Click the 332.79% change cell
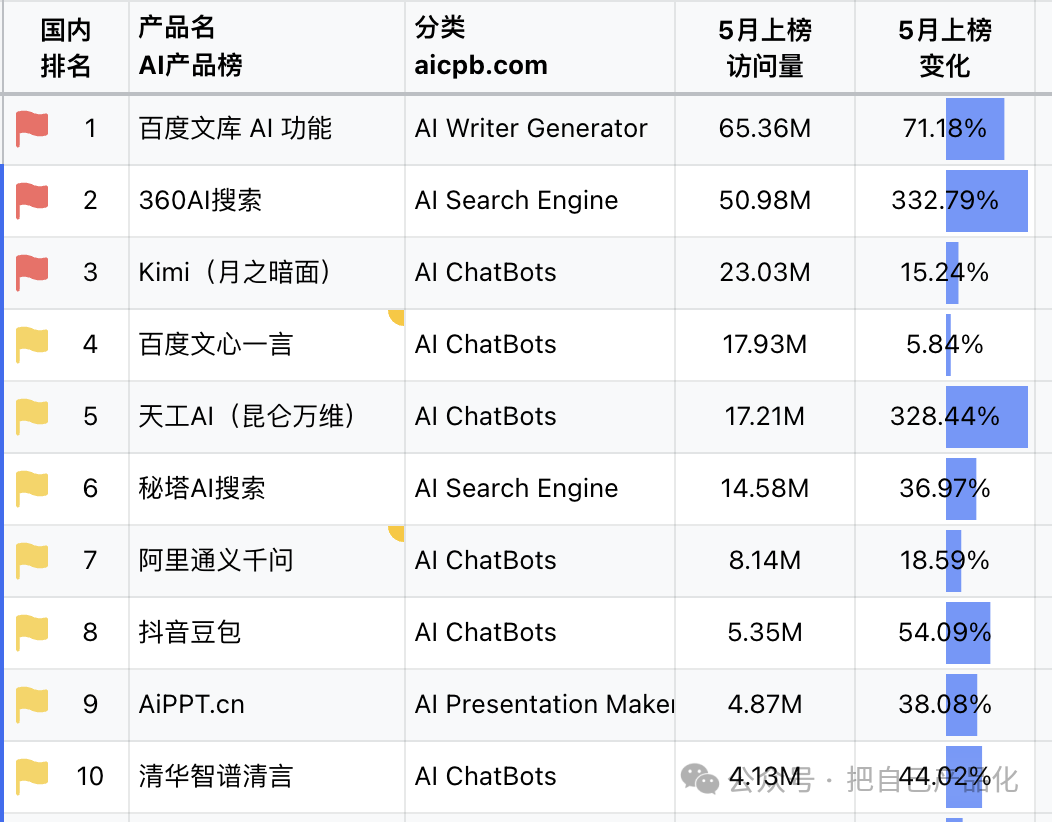 (945, 201)
